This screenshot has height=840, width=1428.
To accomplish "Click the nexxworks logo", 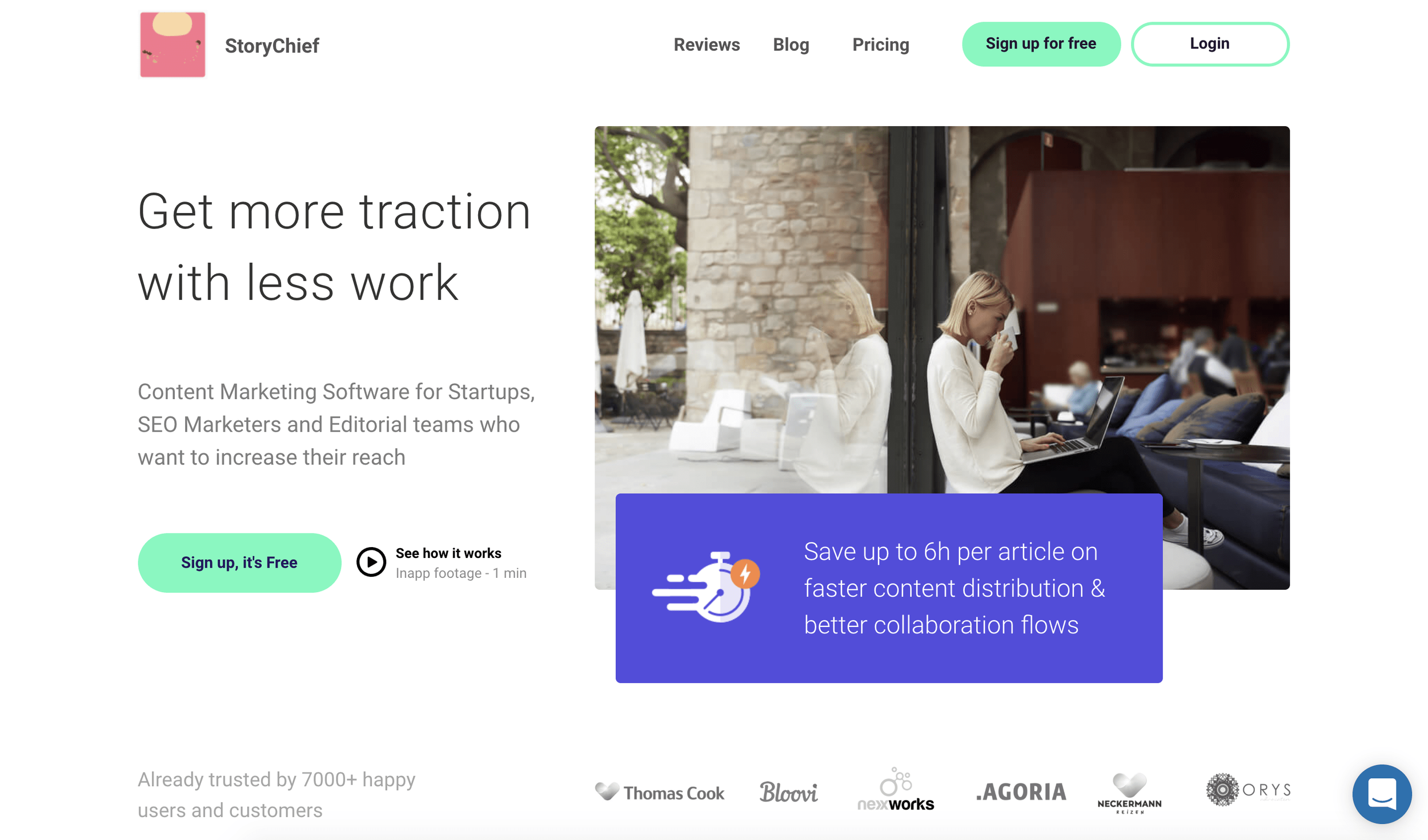I will 896,790.
